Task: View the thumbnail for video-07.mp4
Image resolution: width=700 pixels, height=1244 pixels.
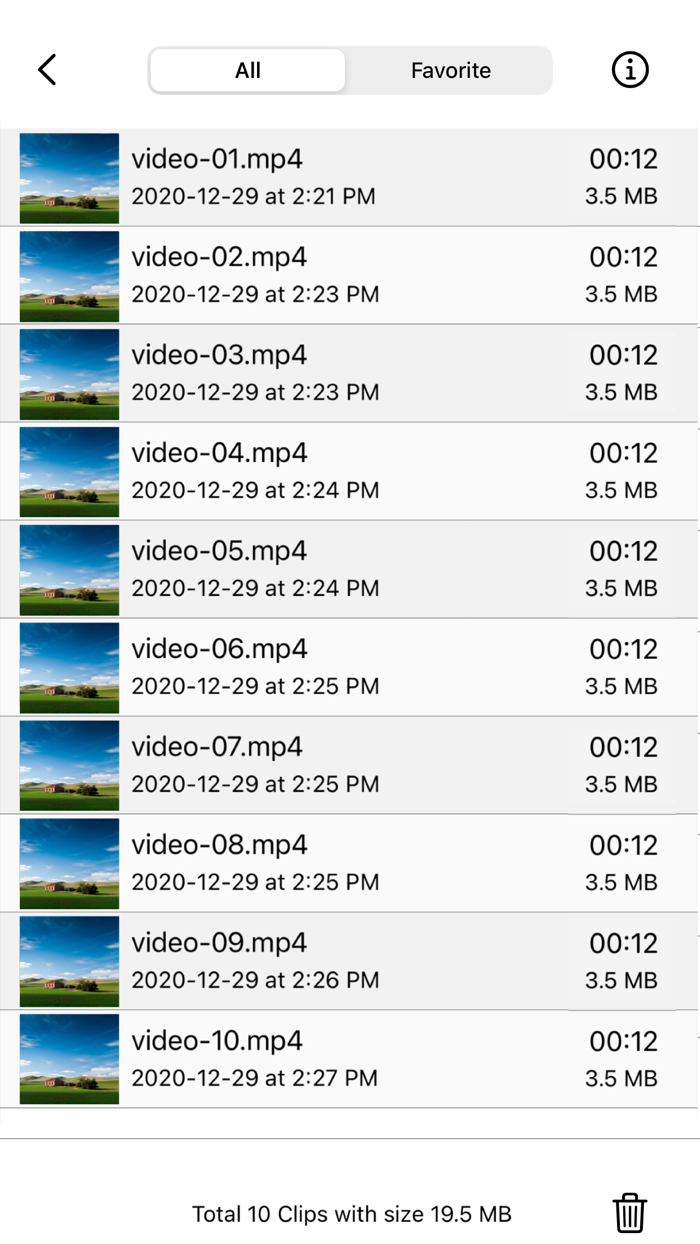Action: click(x=68, y=765)
